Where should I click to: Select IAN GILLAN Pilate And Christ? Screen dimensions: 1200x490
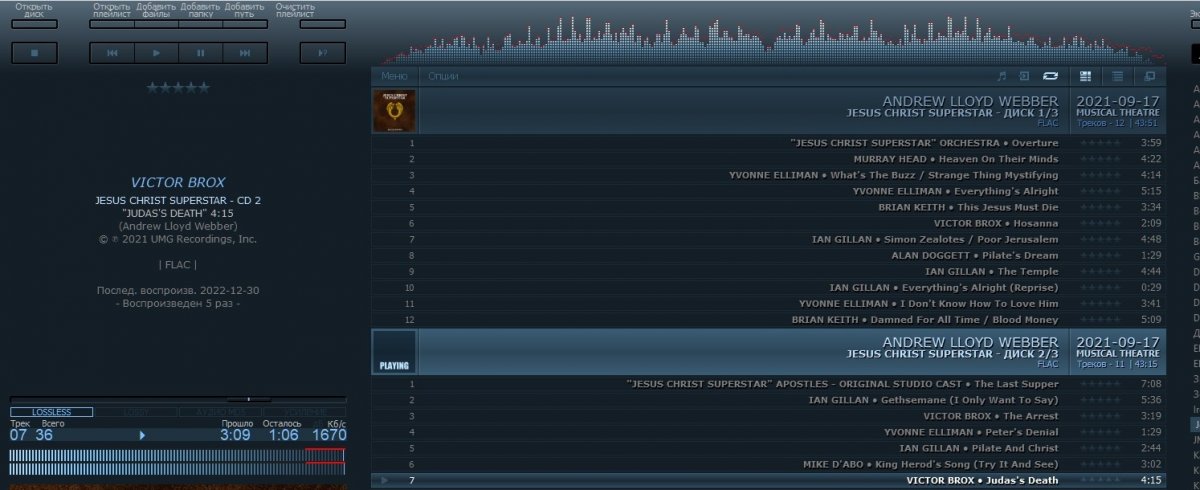tap(768, 448)
